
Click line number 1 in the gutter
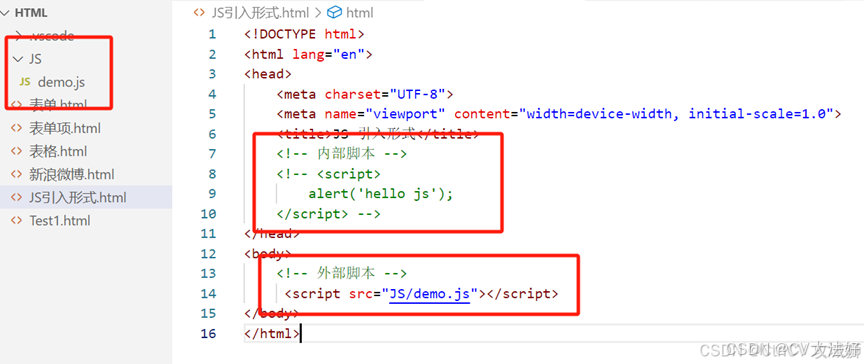213,34
